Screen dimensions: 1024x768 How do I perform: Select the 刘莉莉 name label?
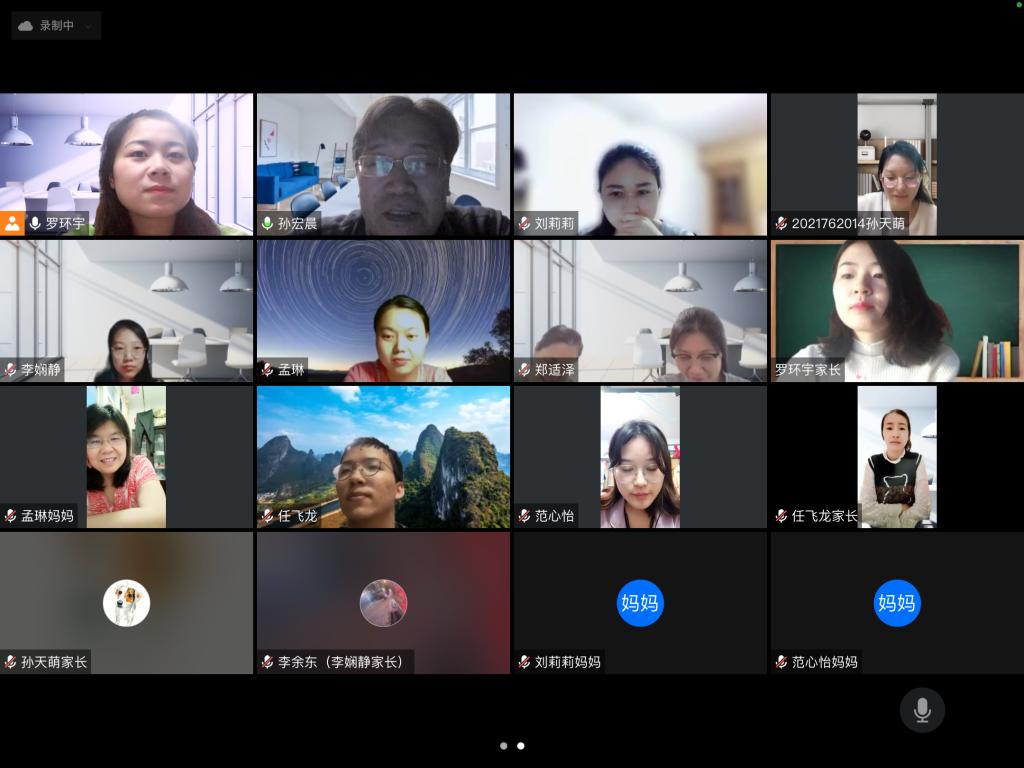(554, 223)
